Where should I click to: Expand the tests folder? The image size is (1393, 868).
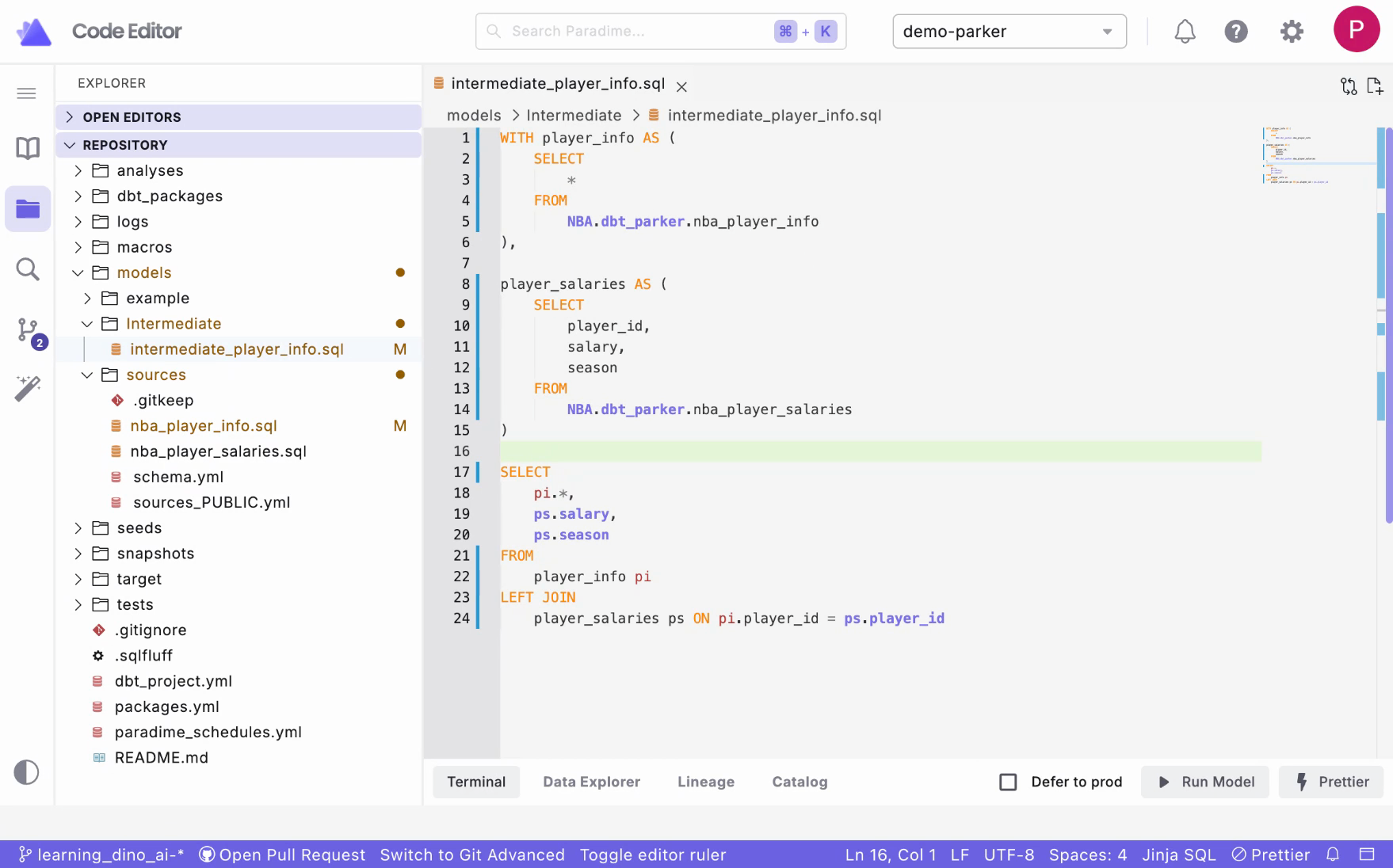coord(239,604)
